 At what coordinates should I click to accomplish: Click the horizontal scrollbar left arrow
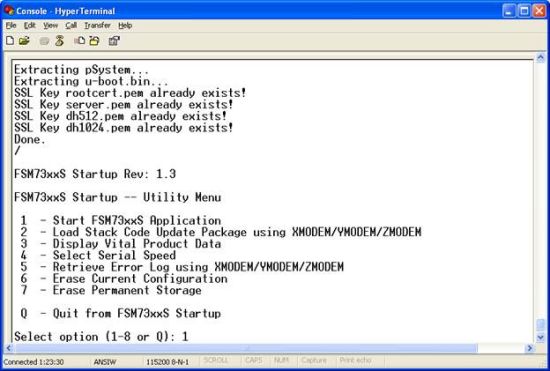point(9,348)
